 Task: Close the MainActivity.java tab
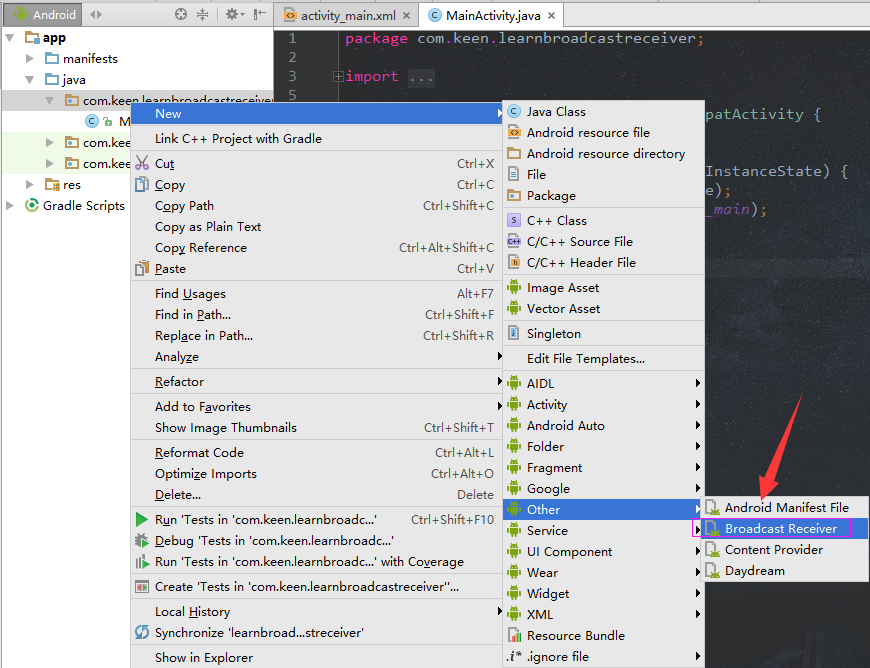(x=552, y=16)
